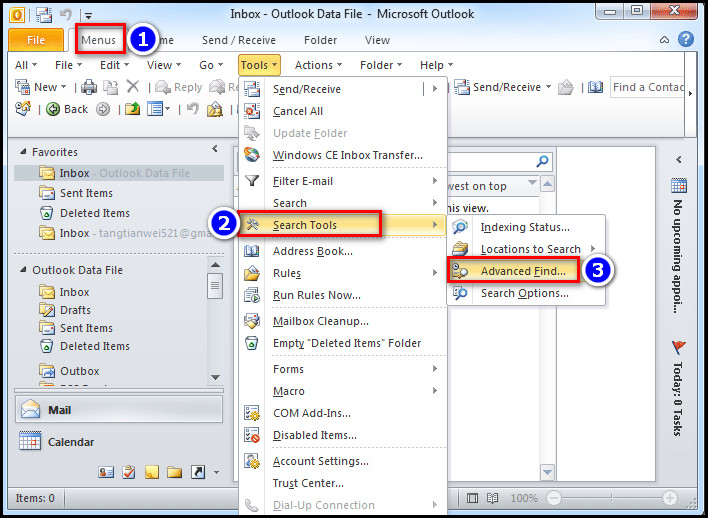Open the Edit dropdown menu
Viewport: 708px width, 518px height.
pyautogui.click(x=114, y=65)
